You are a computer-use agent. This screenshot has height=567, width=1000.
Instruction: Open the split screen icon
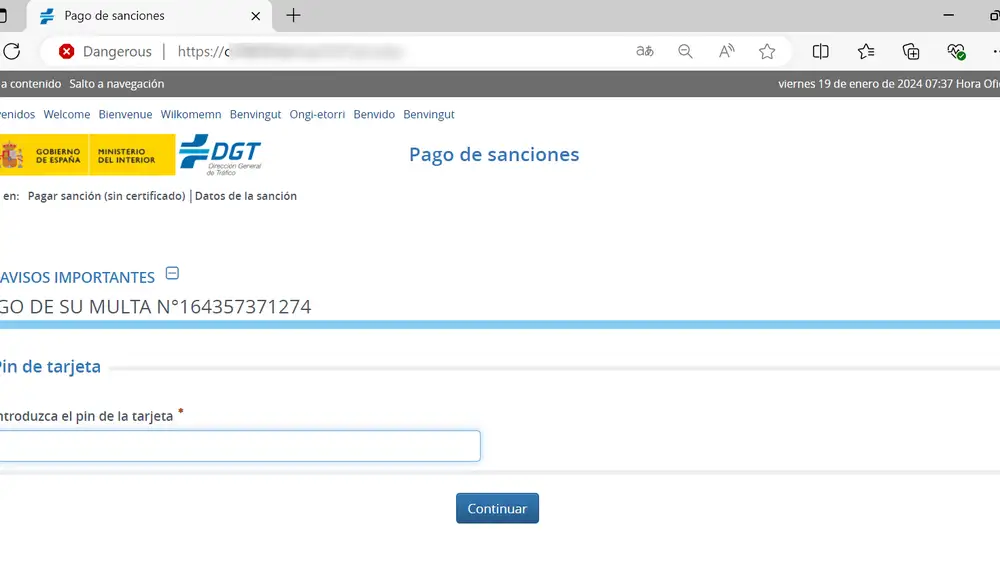[x=821, y=51]
